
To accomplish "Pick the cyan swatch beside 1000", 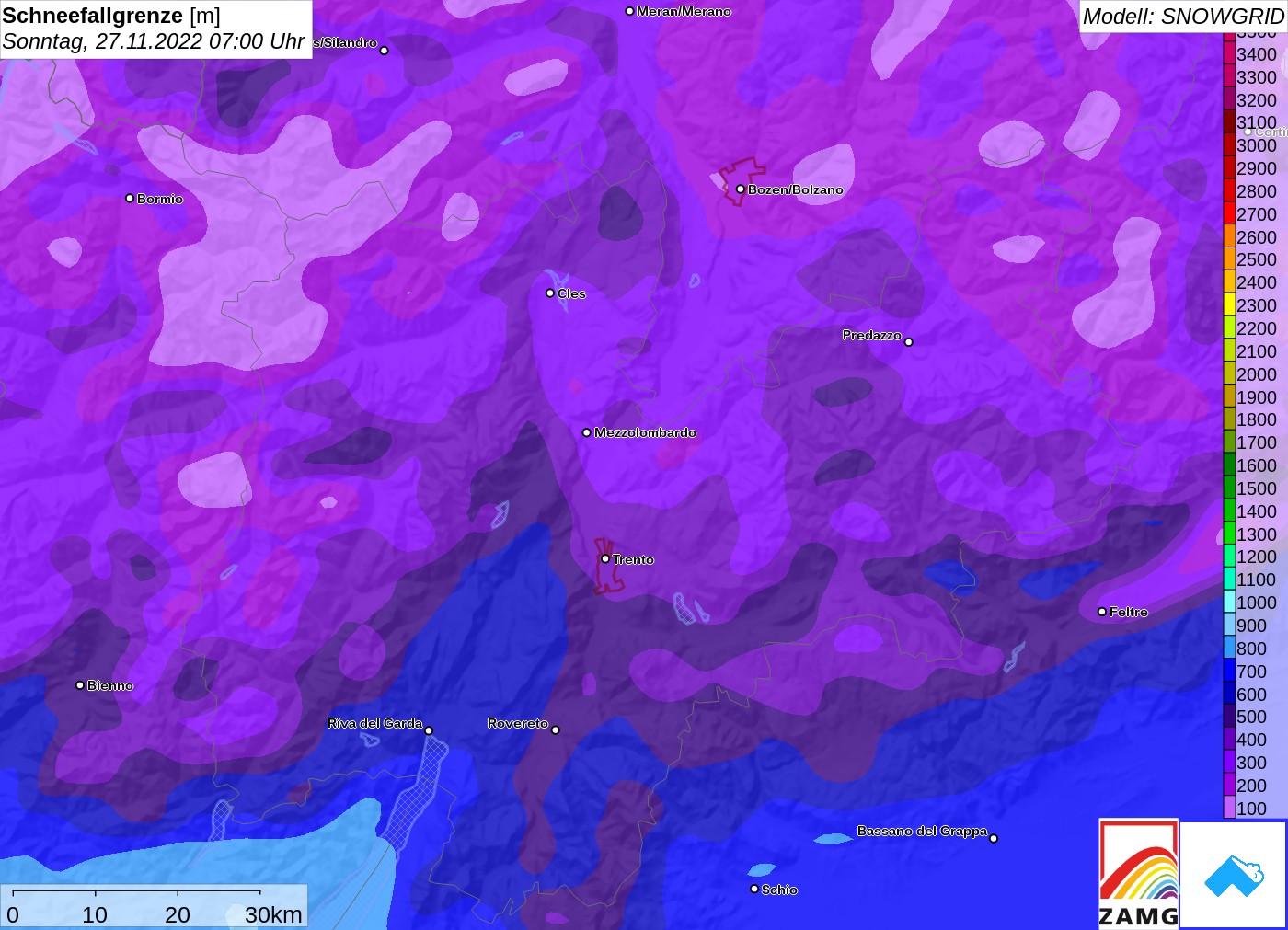I will pos(1229,602).
